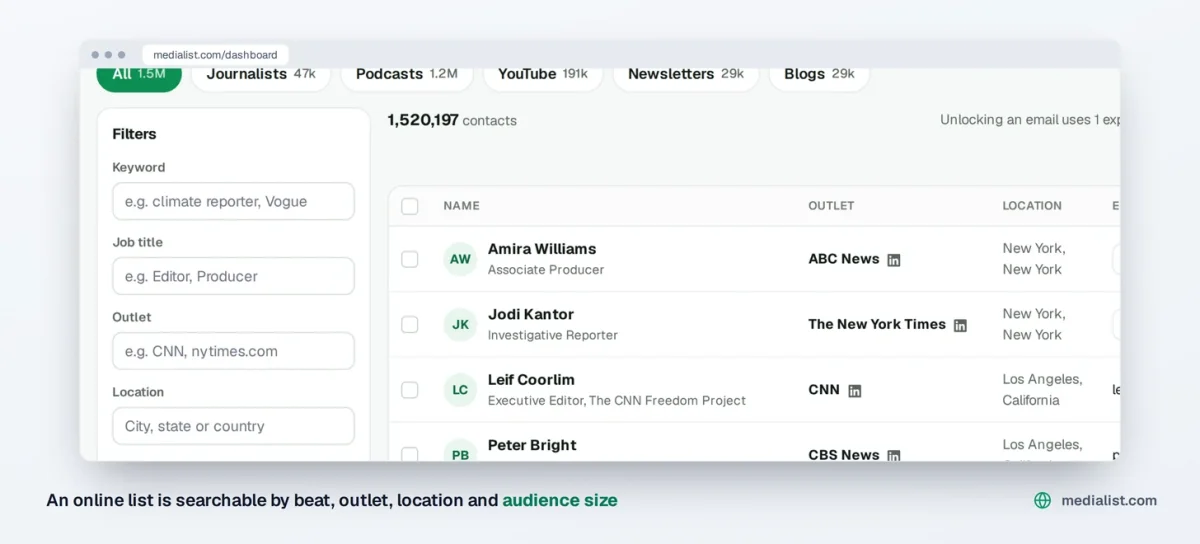Open Leif Coorlim contact name
Screen dimensions: 1200x544
click(x=531, y=380)
